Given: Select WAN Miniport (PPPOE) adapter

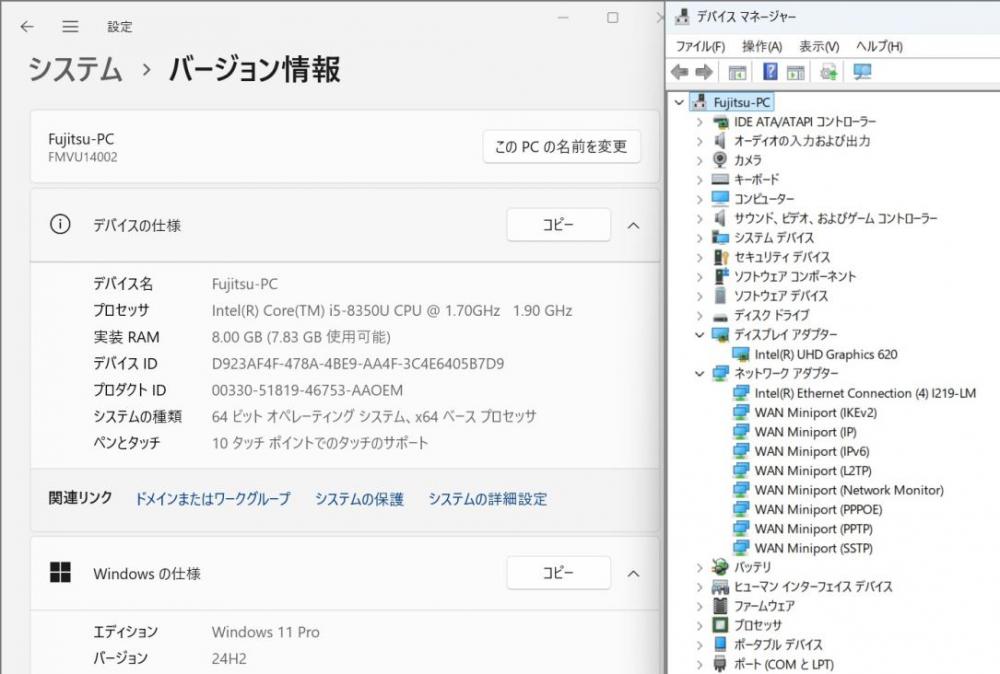Looking at the screenshot, I should coord(818,509).
